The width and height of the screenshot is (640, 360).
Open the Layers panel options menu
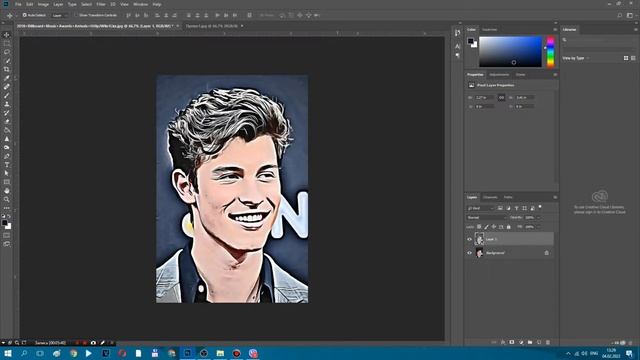point(555,198)
